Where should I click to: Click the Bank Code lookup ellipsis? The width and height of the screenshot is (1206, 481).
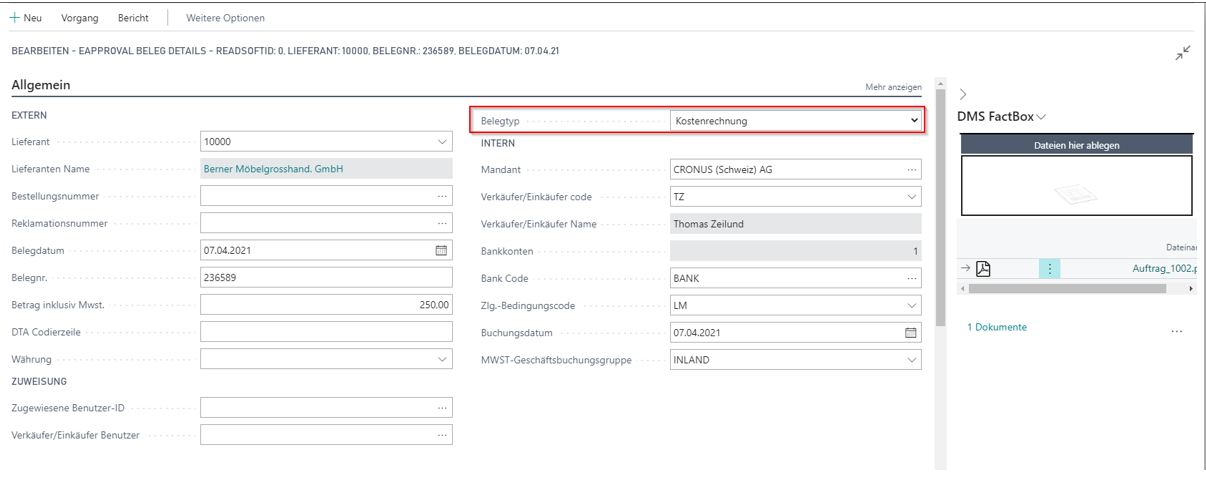coord(911,278)
